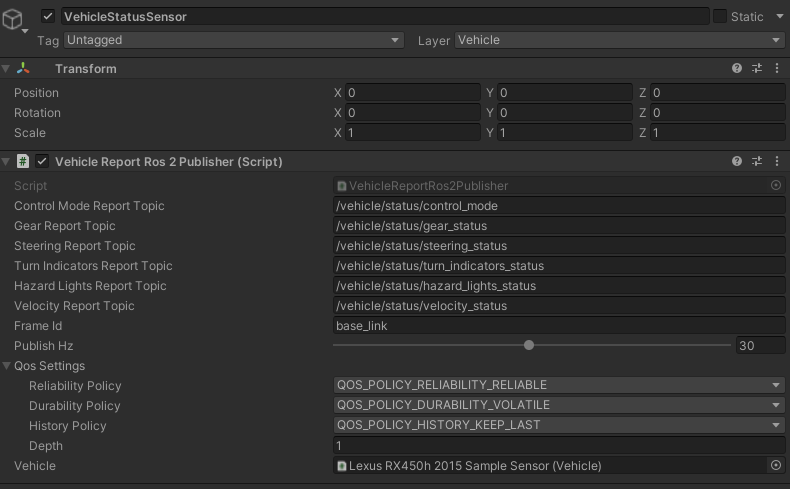Screen dimensions: 790x489
Task: Collapse the Qos Settings foldout
Action: point(7,366)
